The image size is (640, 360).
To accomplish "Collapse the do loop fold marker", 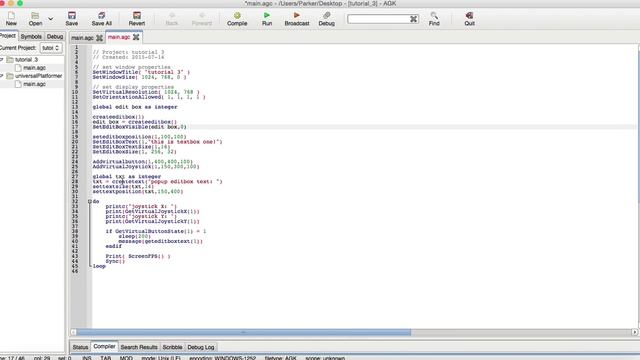I will 89,202.
